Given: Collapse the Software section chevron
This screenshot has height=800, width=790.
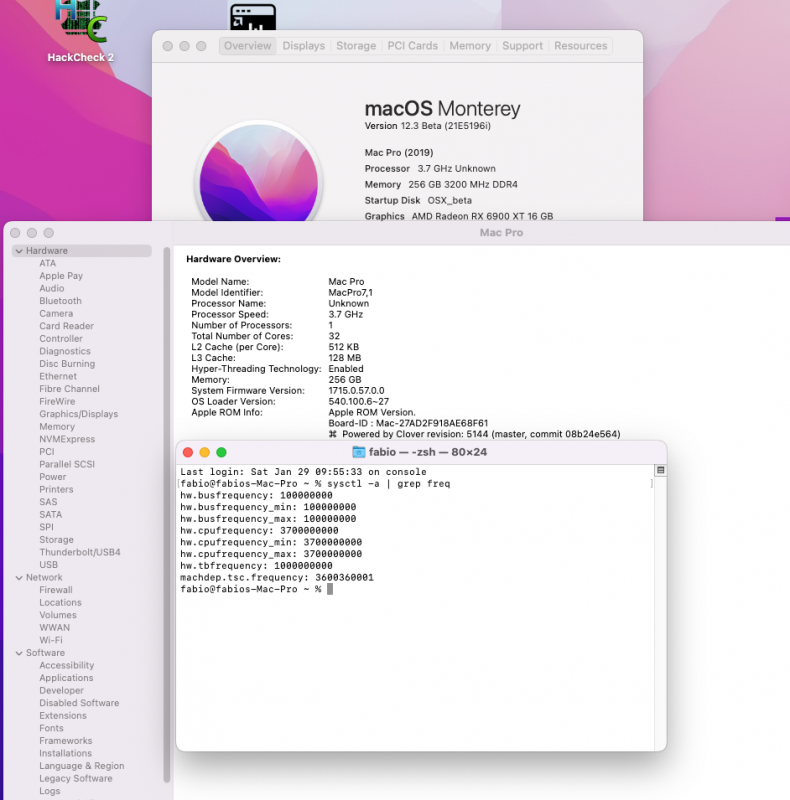Looking at the screenshot, I should coord(19,653).
